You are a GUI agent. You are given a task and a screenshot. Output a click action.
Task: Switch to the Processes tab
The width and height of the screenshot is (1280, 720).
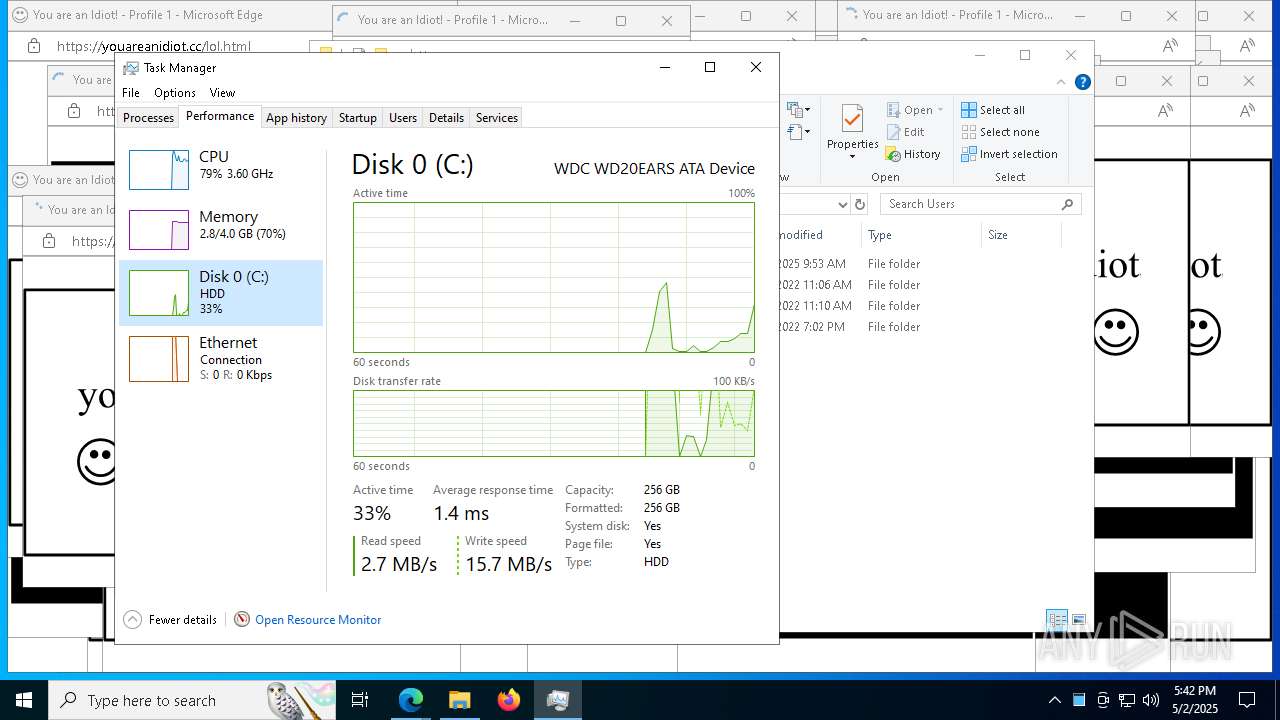click(x=148, y=118)
